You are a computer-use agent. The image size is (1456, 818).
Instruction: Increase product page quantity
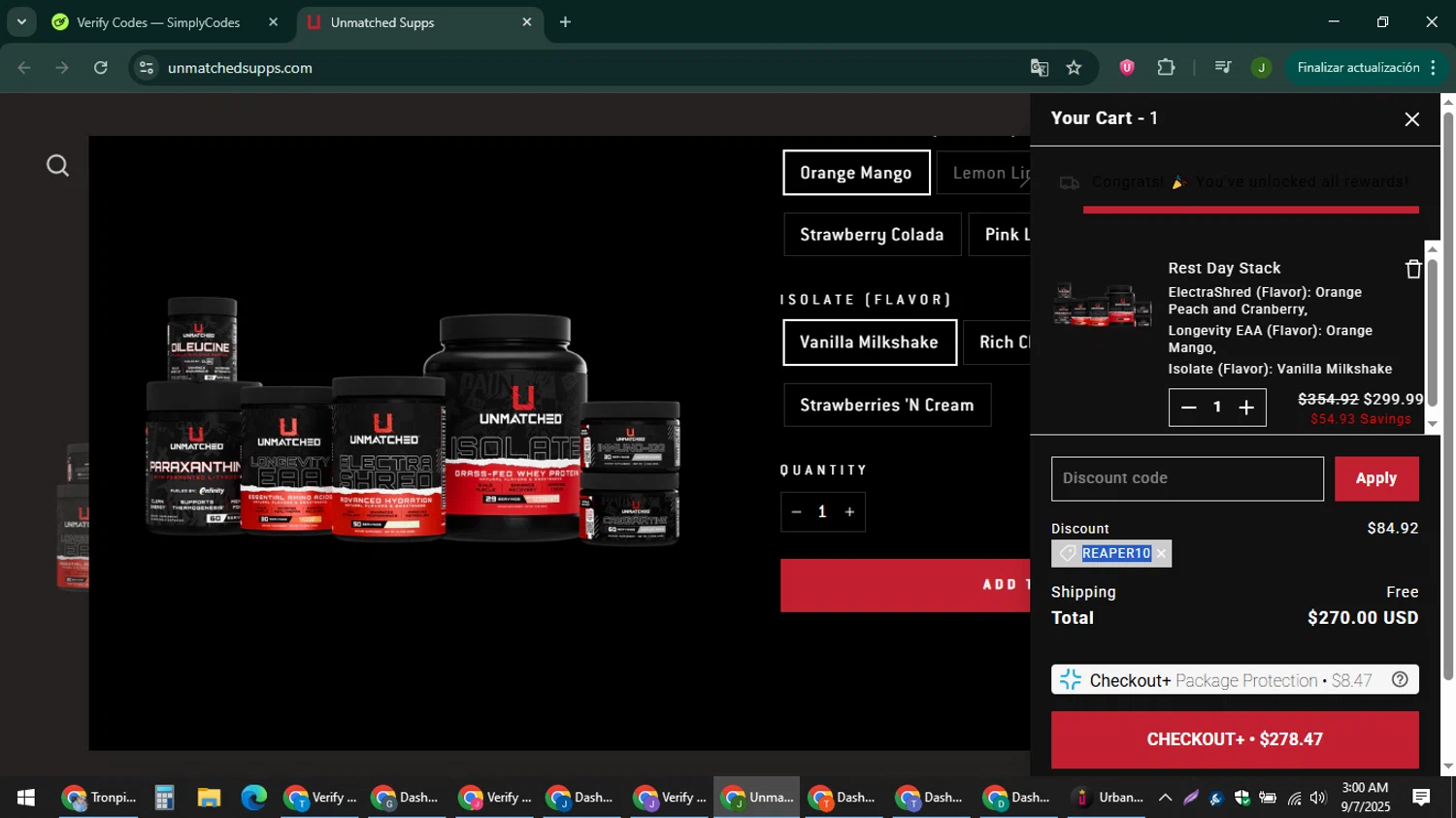tap(849, 512)
